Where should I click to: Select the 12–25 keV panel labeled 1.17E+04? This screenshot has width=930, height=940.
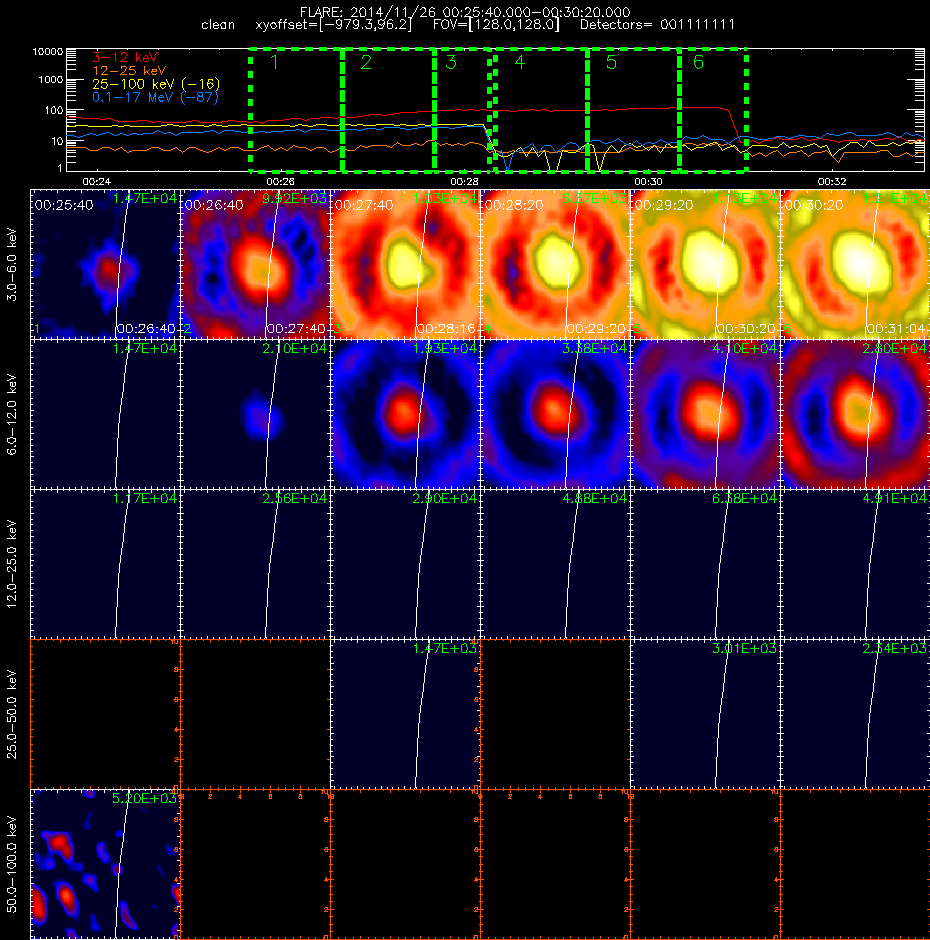click(x=106, y=564)
